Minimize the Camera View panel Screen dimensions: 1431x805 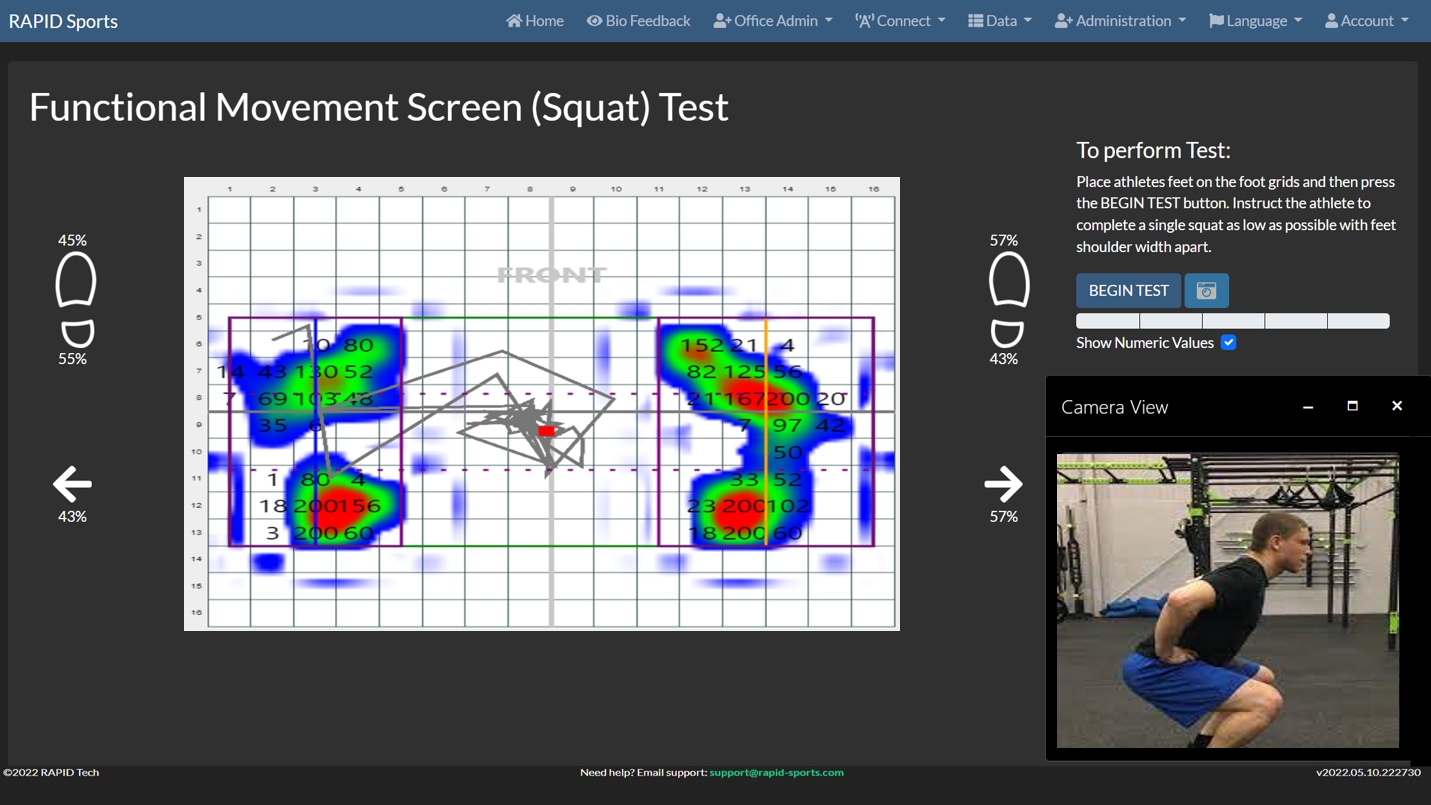1308,406
